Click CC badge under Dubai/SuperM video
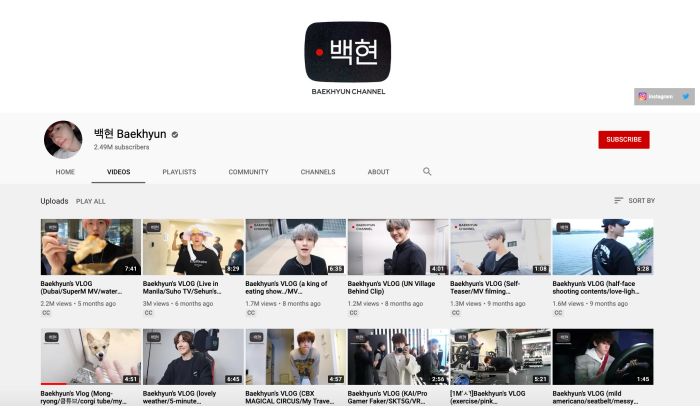 (x=46, y=313)
